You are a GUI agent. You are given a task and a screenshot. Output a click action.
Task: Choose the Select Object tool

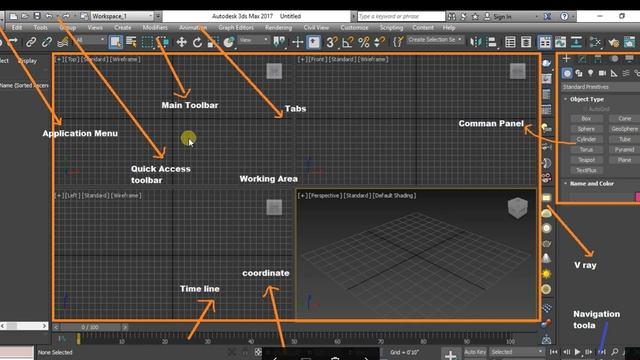point(116,42)
